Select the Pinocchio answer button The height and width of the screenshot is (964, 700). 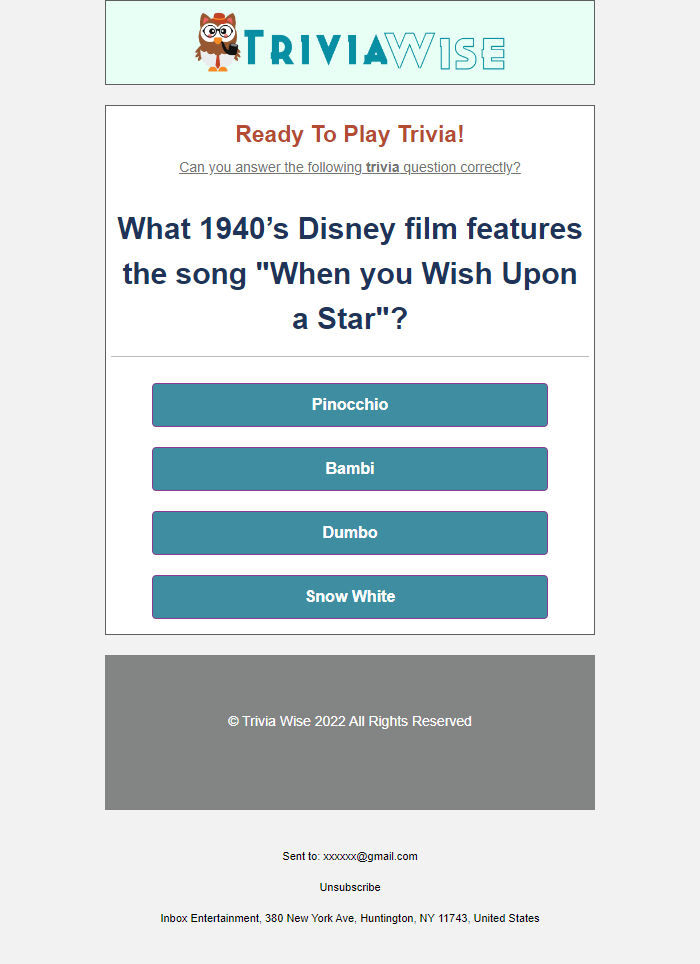pyautogui.click(x=349, y=405)
